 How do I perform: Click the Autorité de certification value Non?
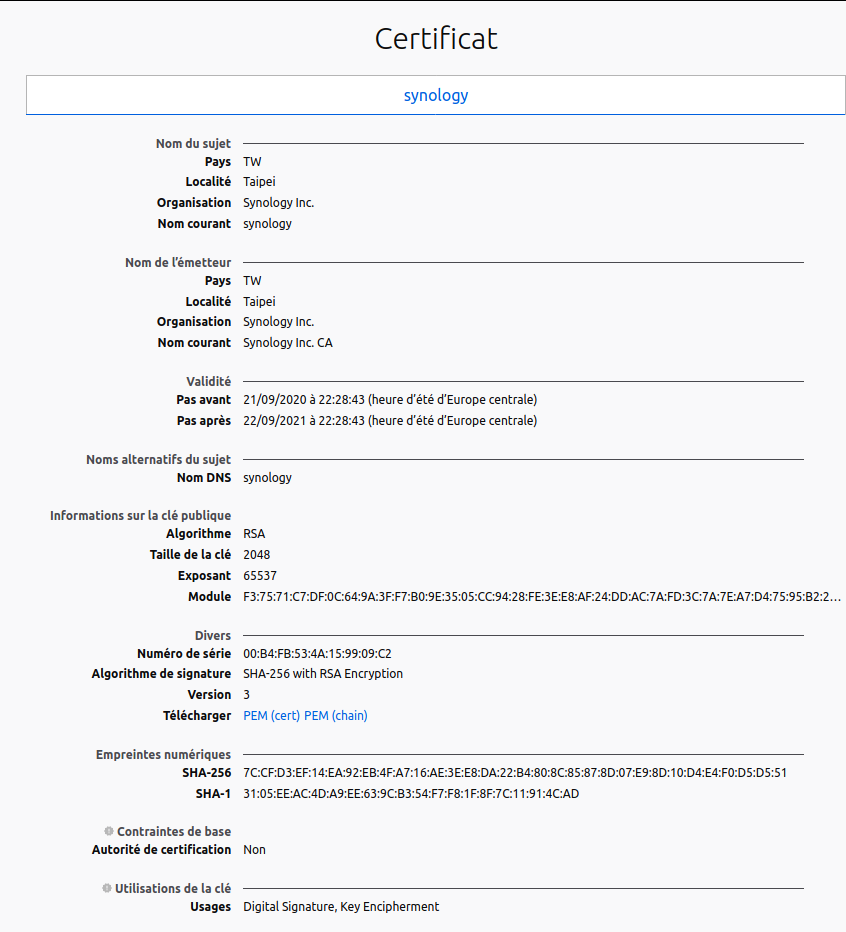point(254,850)
